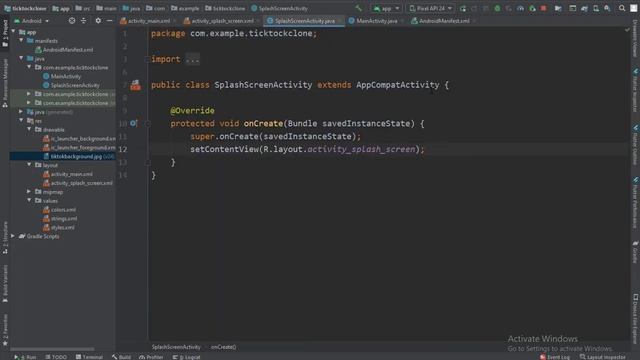Image resolution: width=640 pixels, height=360 pixels.
Task: Click the class gutter icon beside SplashScreenActivity
Action: [136, 85]
